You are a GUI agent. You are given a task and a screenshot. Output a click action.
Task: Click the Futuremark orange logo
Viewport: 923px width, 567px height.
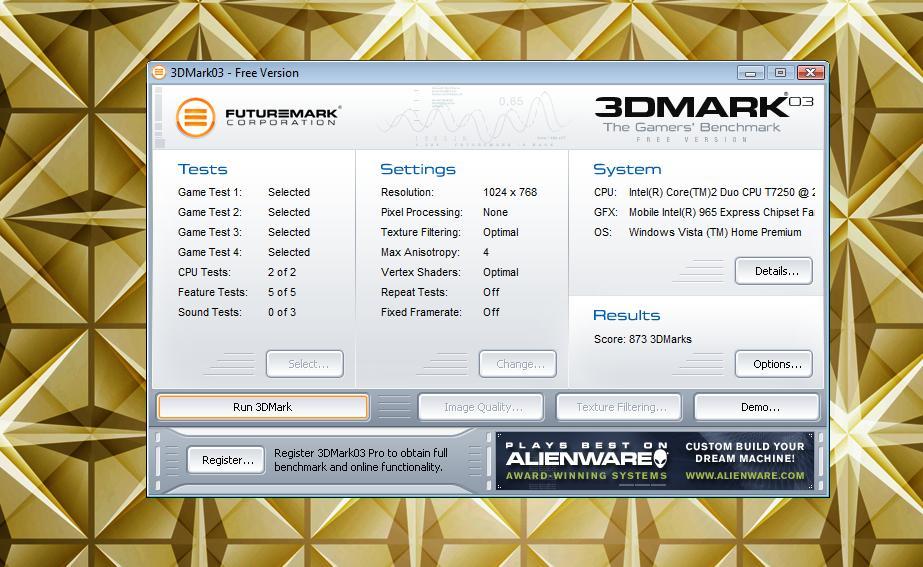195,117
